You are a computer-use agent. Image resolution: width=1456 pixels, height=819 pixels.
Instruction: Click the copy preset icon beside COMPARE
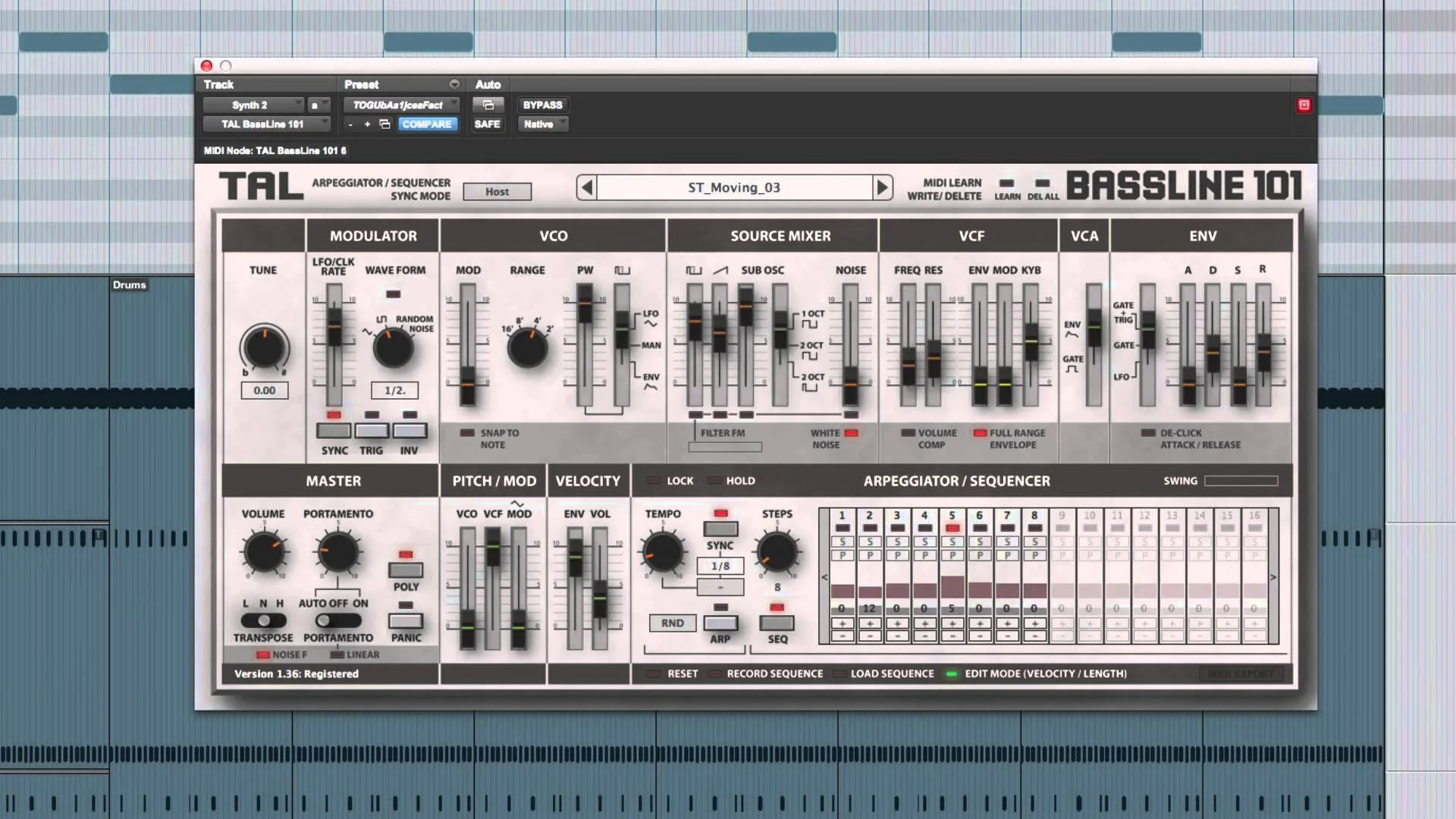click(383, 124)
